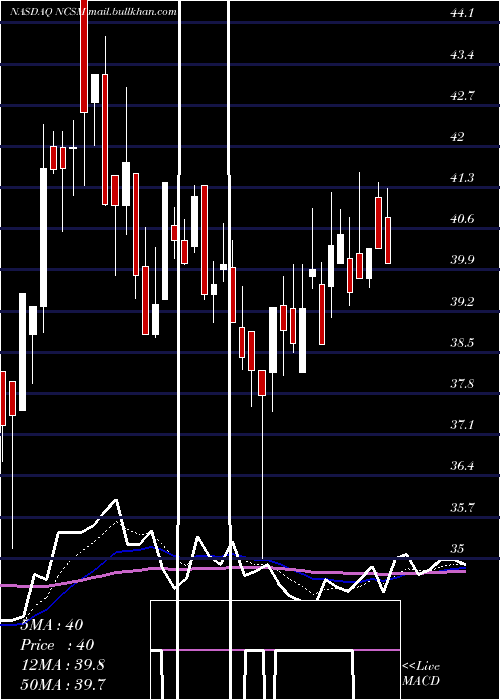The width and height of the screenshot is (500, 700).
Task: Click the <<Live MACD label
Action: [421, 674]
